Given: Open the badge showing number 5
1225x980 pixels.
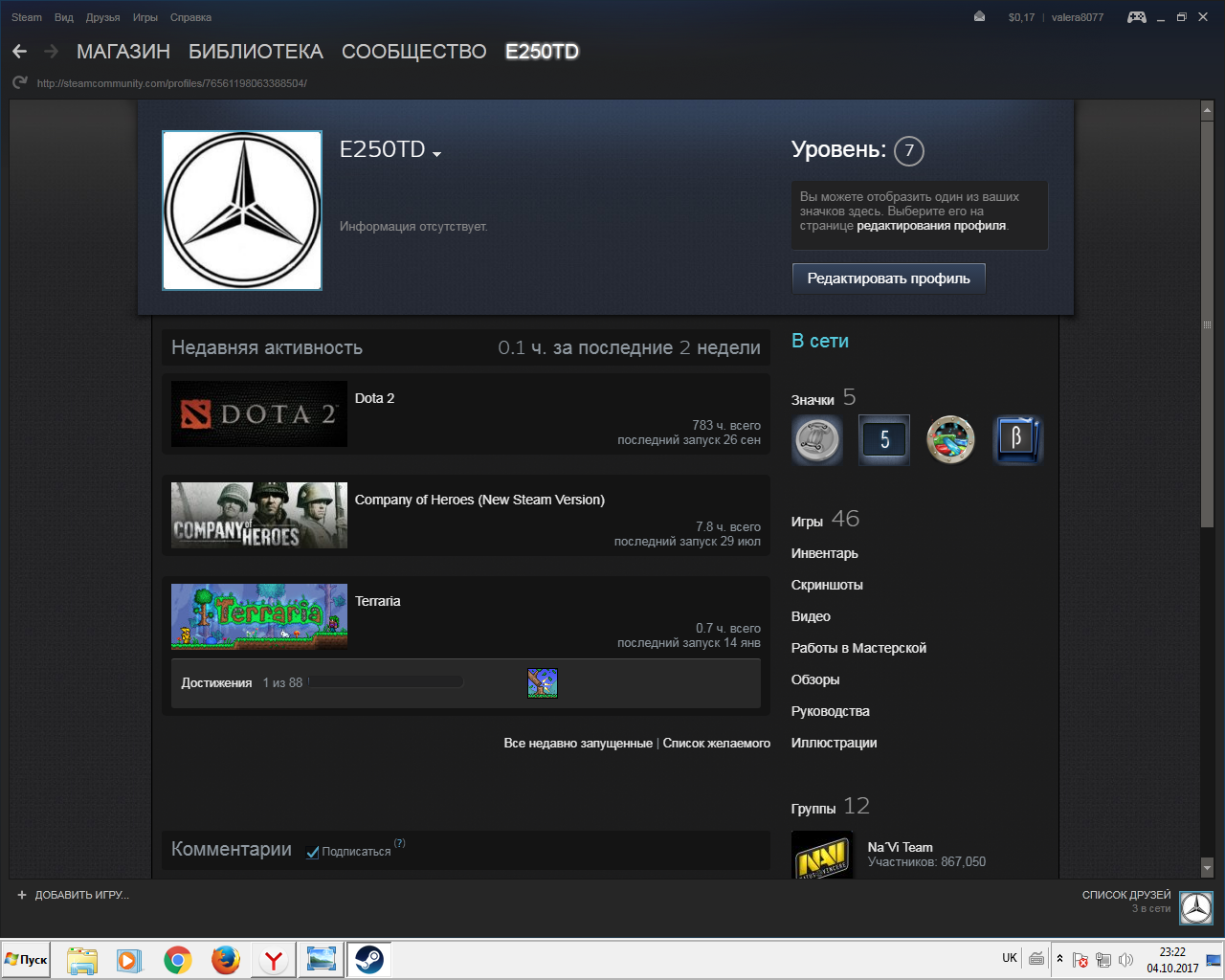Looking at the screenshot, I should point(884,440).
